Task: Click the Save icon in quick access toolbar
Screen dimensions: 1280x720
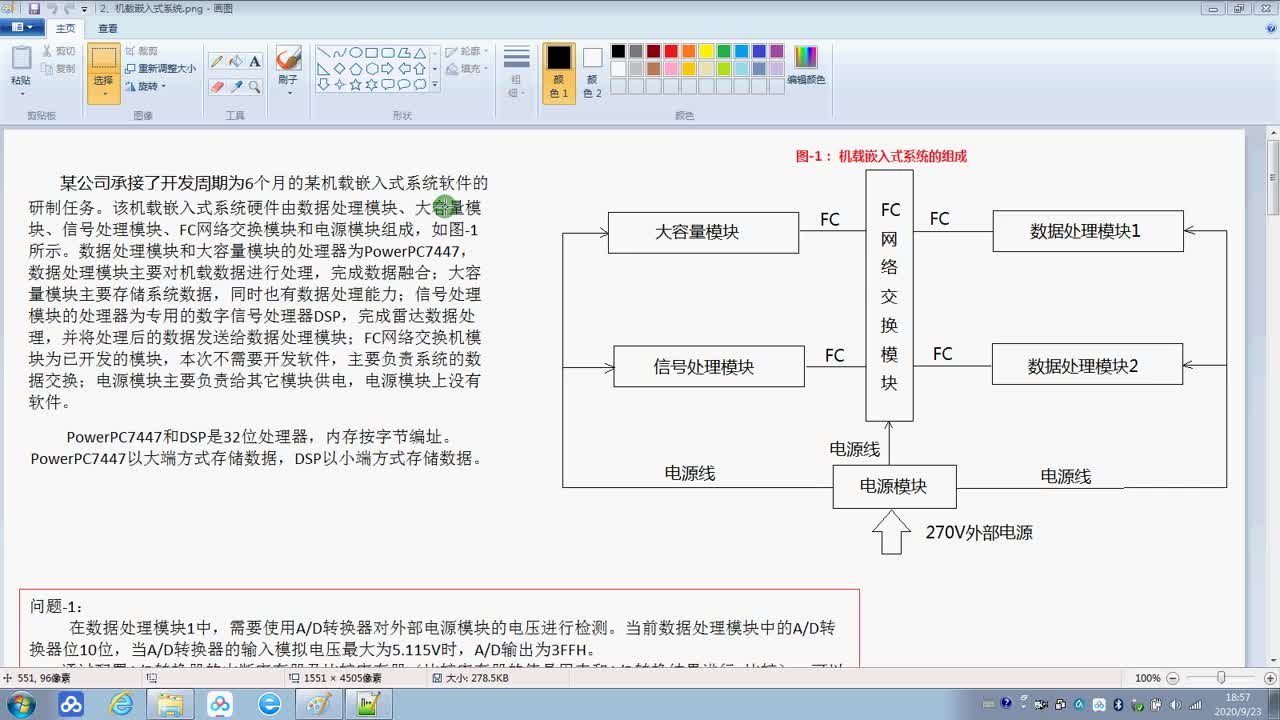Action: click(x=34, y=8)
